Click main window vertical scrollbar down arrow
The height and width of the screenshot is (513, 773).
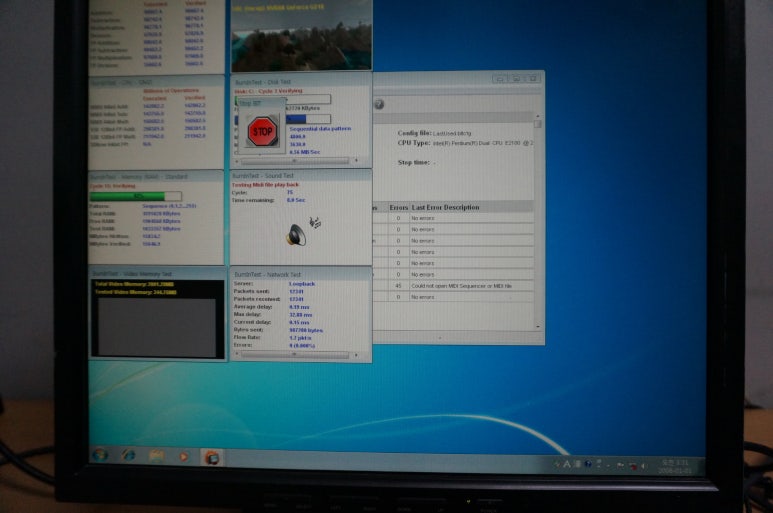coord(538,326)
